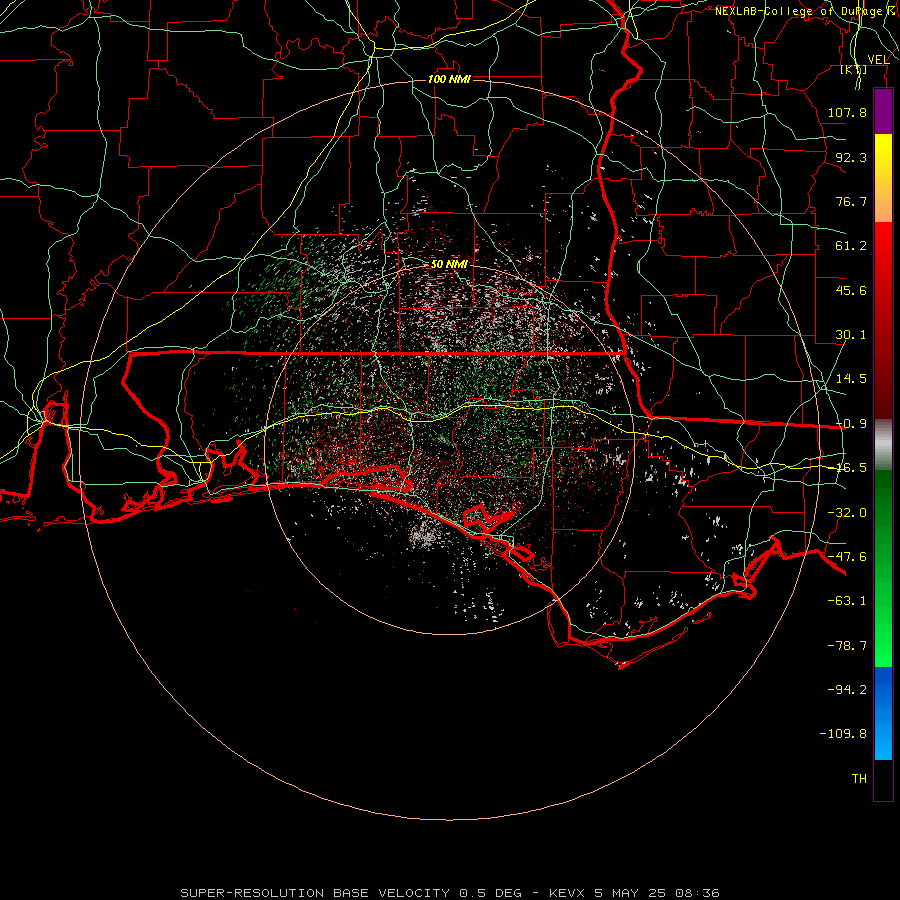This screenshot has width=900, height=900.
Task: Click the 61.2 legend value
Action: (x=851, y=246)
